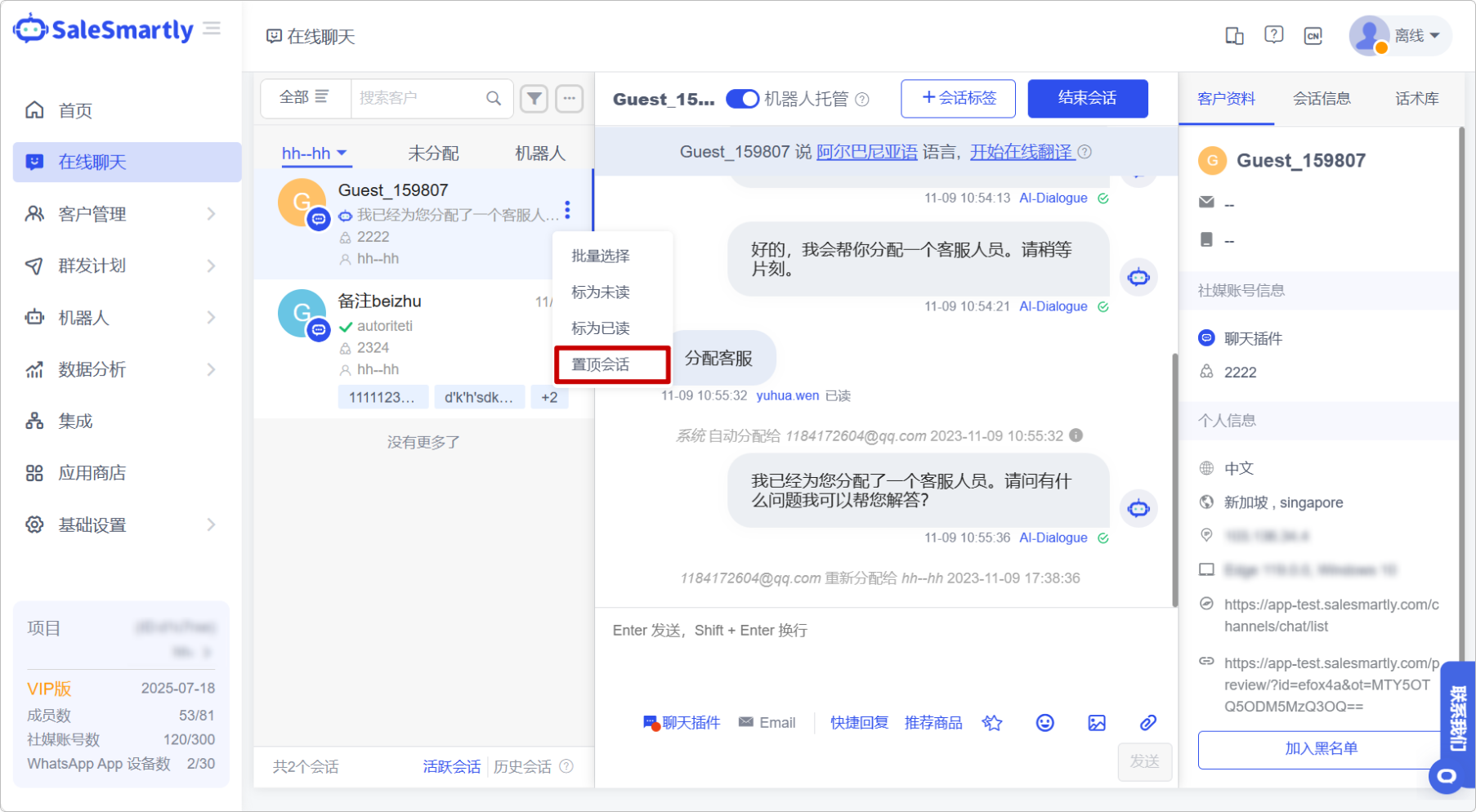Viewport: 1476px width, 812px height.
Task: Click the CN language switch icon
Action: click(x=1313, y=36)
